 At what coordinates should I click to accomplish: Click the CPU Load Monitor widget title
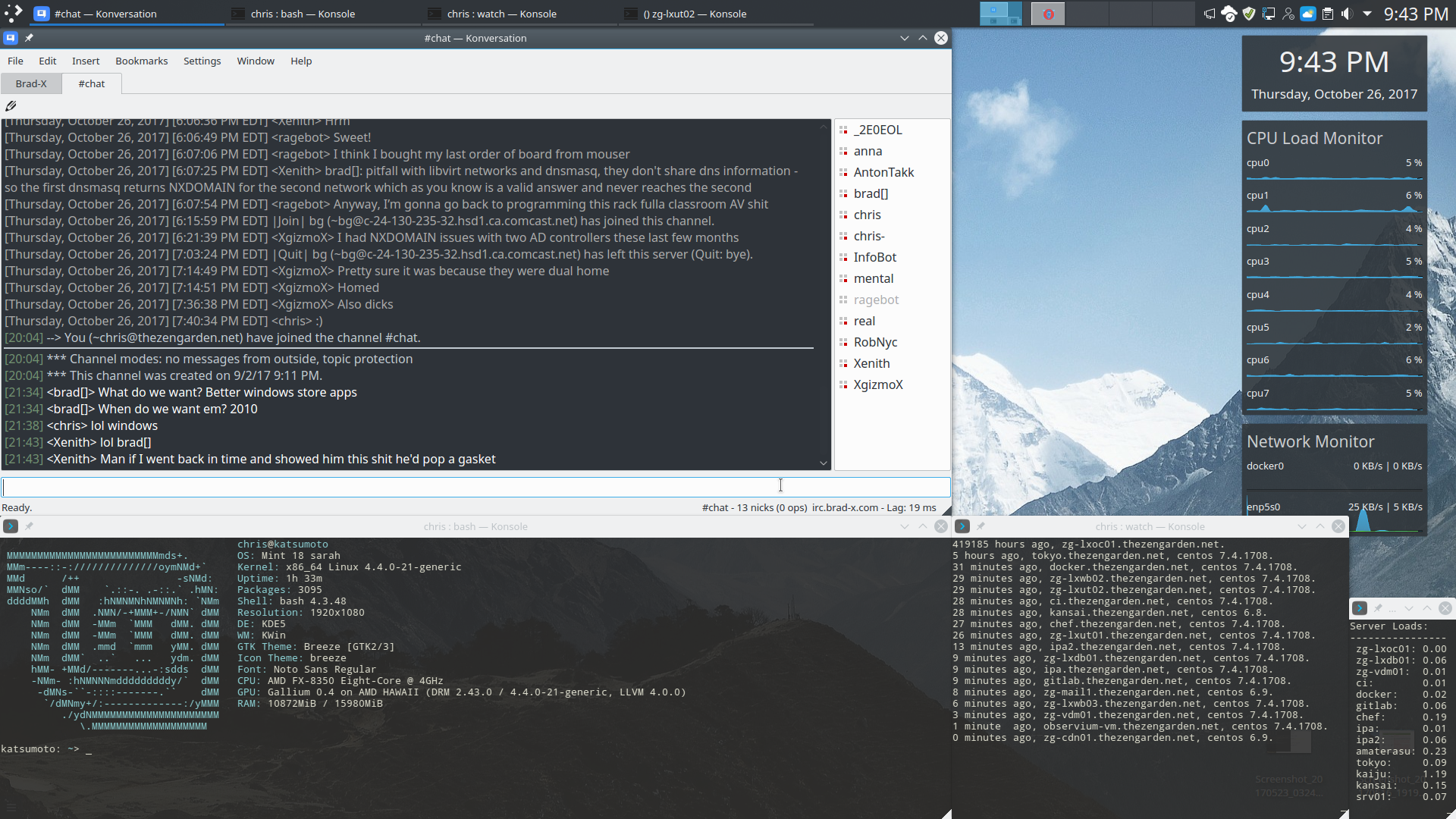pos(1314,138)
